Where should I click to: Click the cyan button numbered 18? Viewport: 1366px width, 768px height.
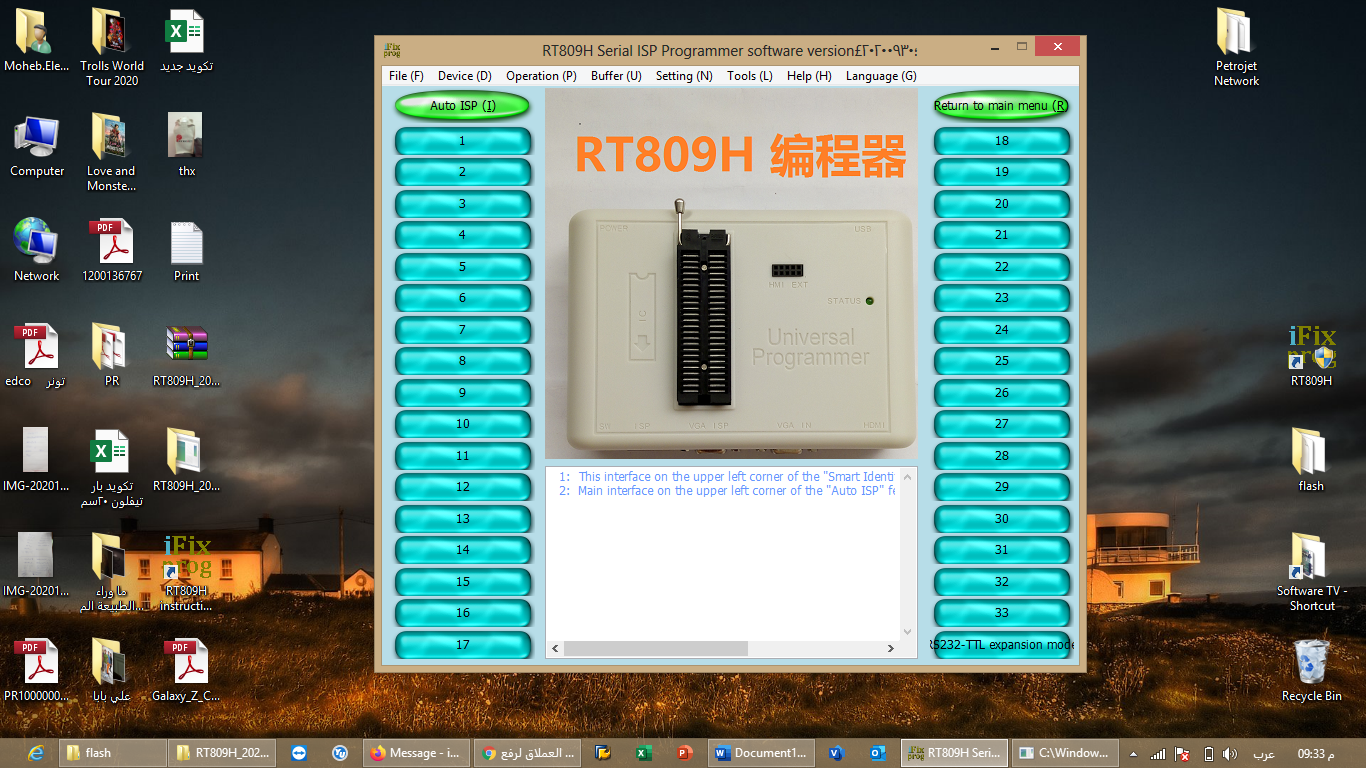[1001, 141]
